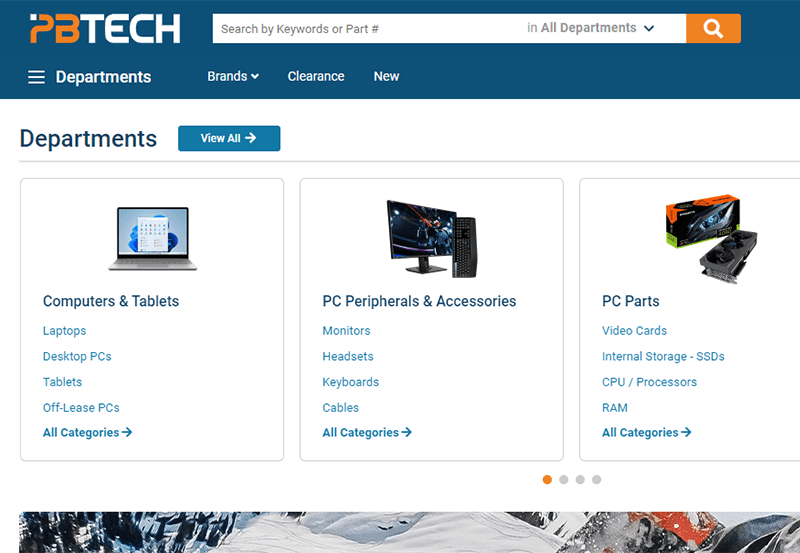Open All Categories under PC Parts

tap(646, 433)
